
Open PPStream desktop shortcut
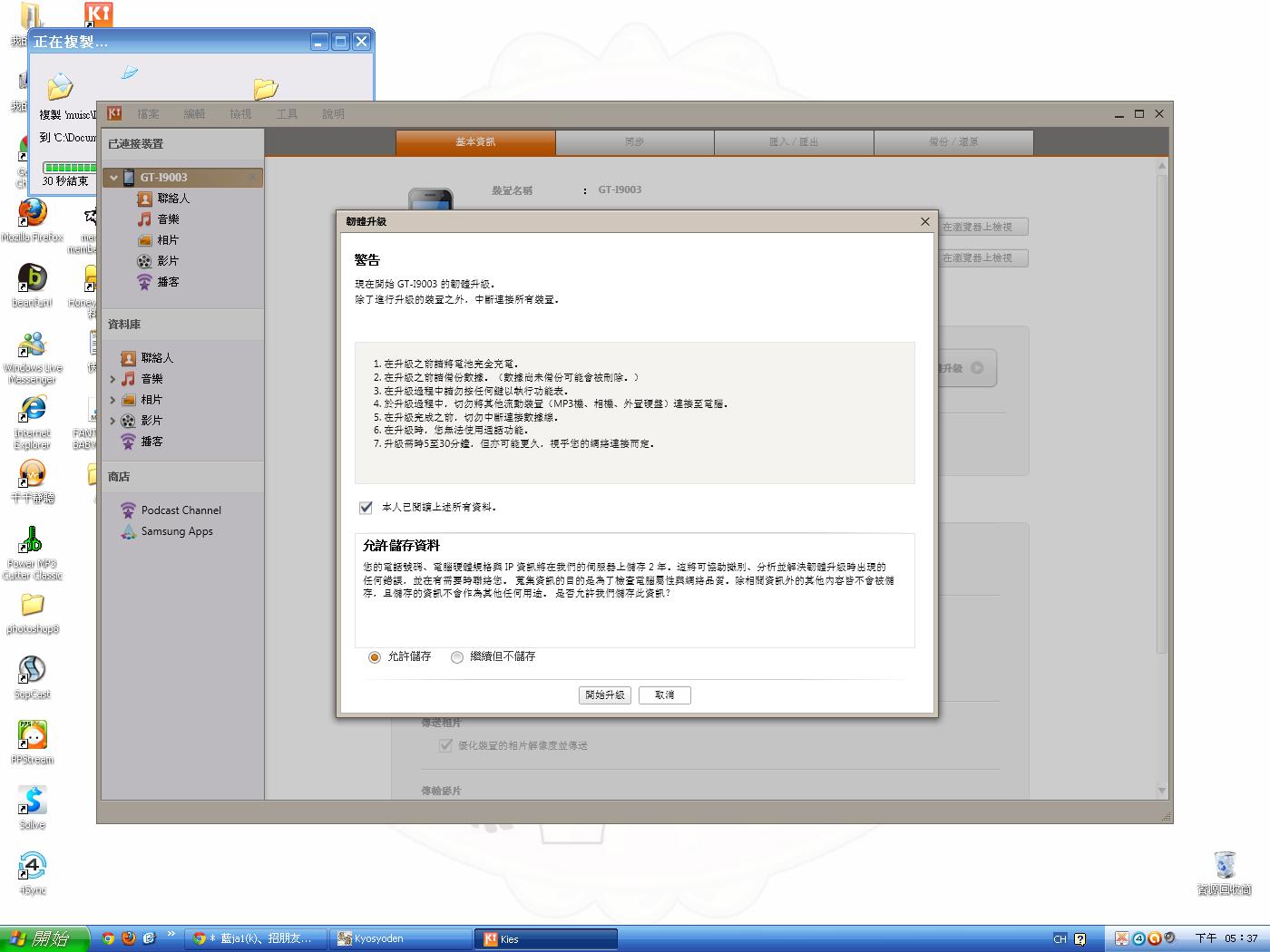pos(33,743)
